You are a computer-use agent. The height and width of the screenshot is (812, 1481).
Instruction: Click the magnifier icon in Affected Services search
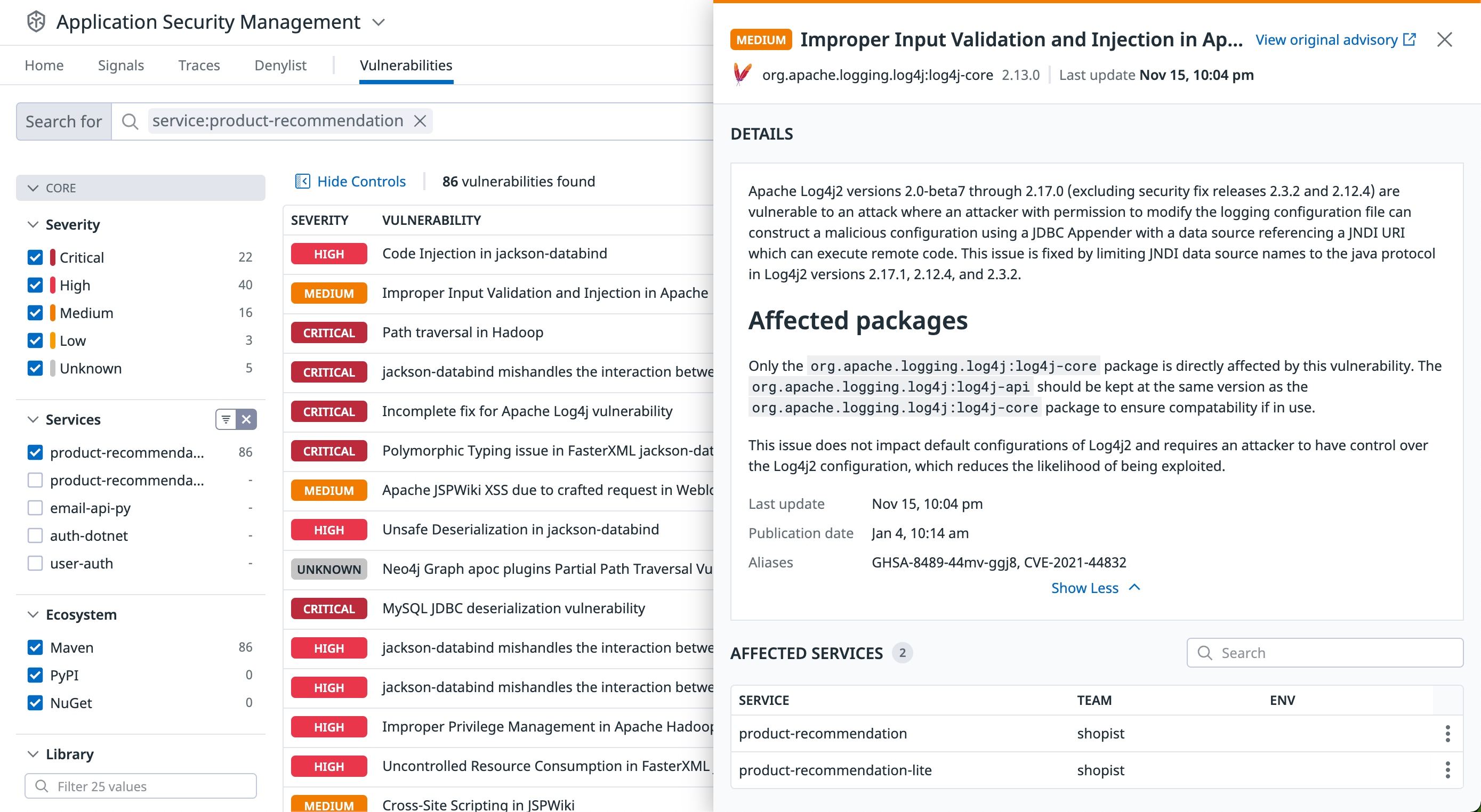click(x=1205, y=653)
